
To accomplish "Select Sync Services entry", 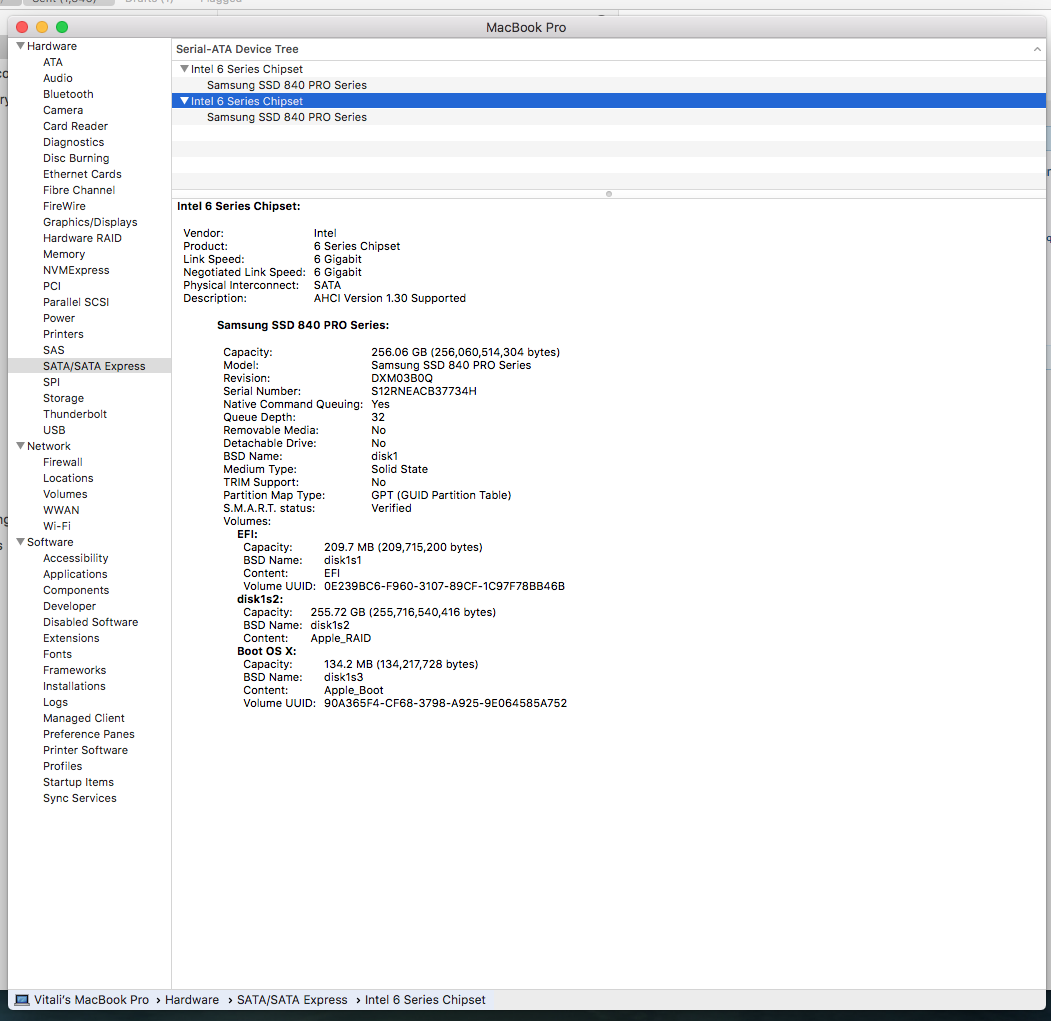I will (x=80, y=798).
